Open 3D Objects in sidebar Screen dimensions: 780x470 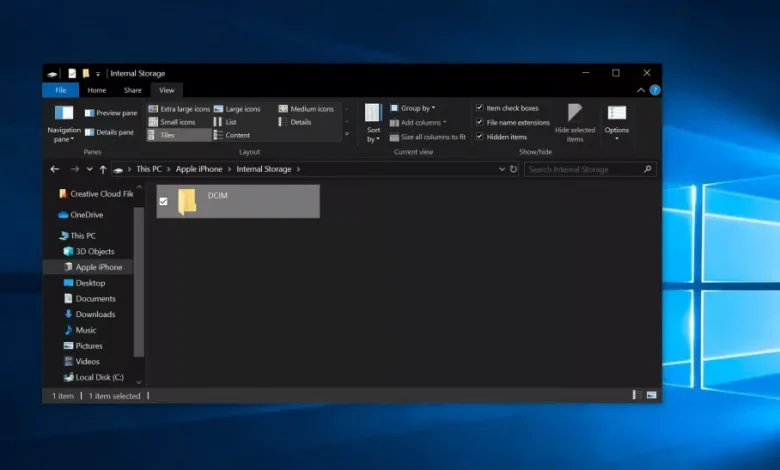[89, 252]
